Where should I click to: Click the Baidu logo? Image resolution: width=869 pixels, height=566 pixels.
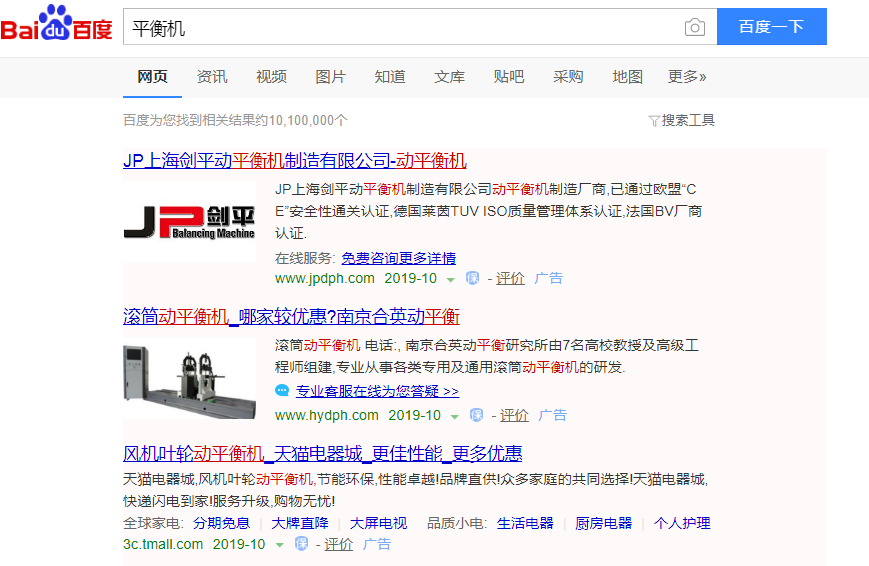pyautogui.click(x=57, y=23)
